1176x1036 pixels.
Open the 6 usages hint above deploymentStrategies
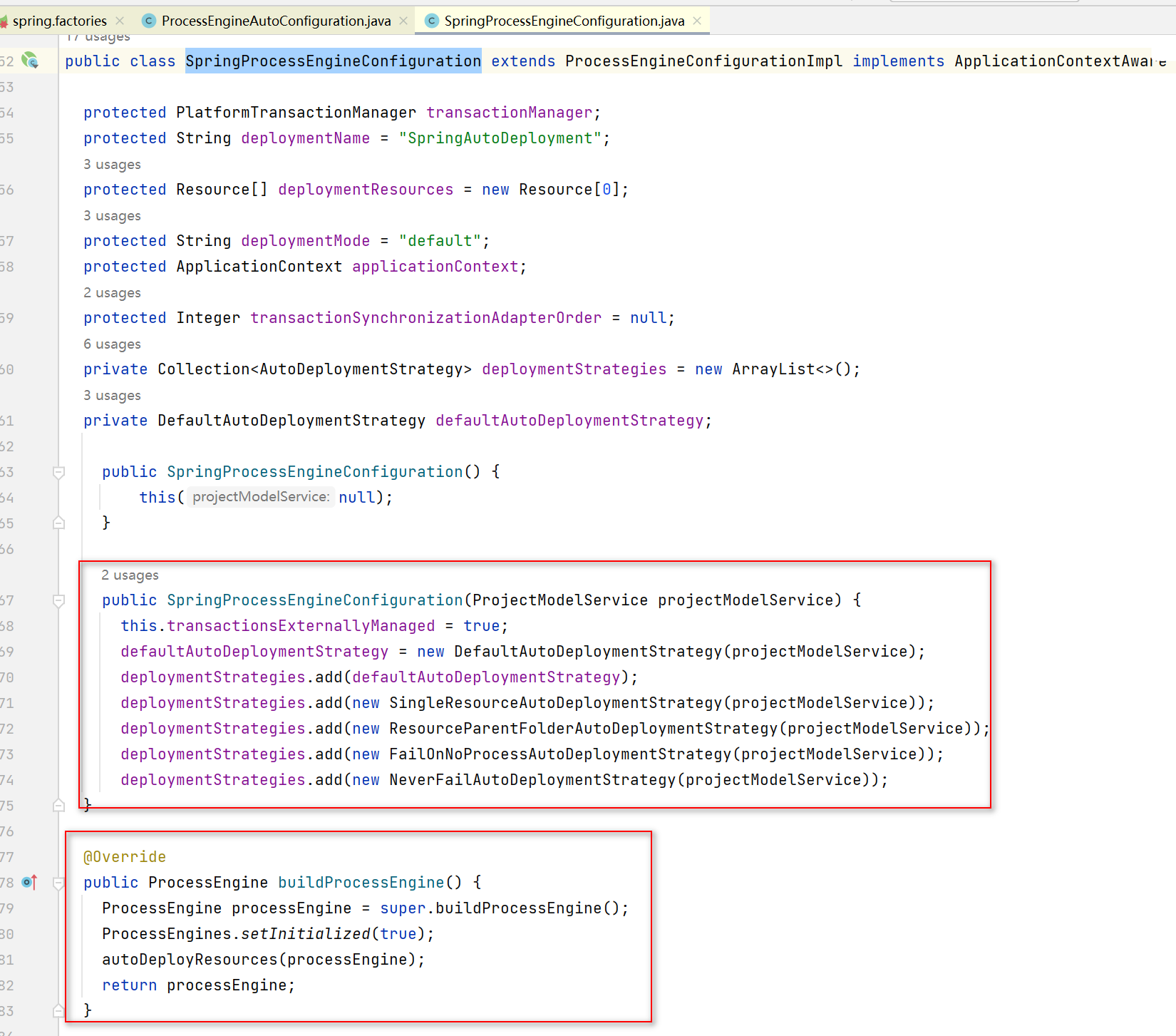coord(112,344)
